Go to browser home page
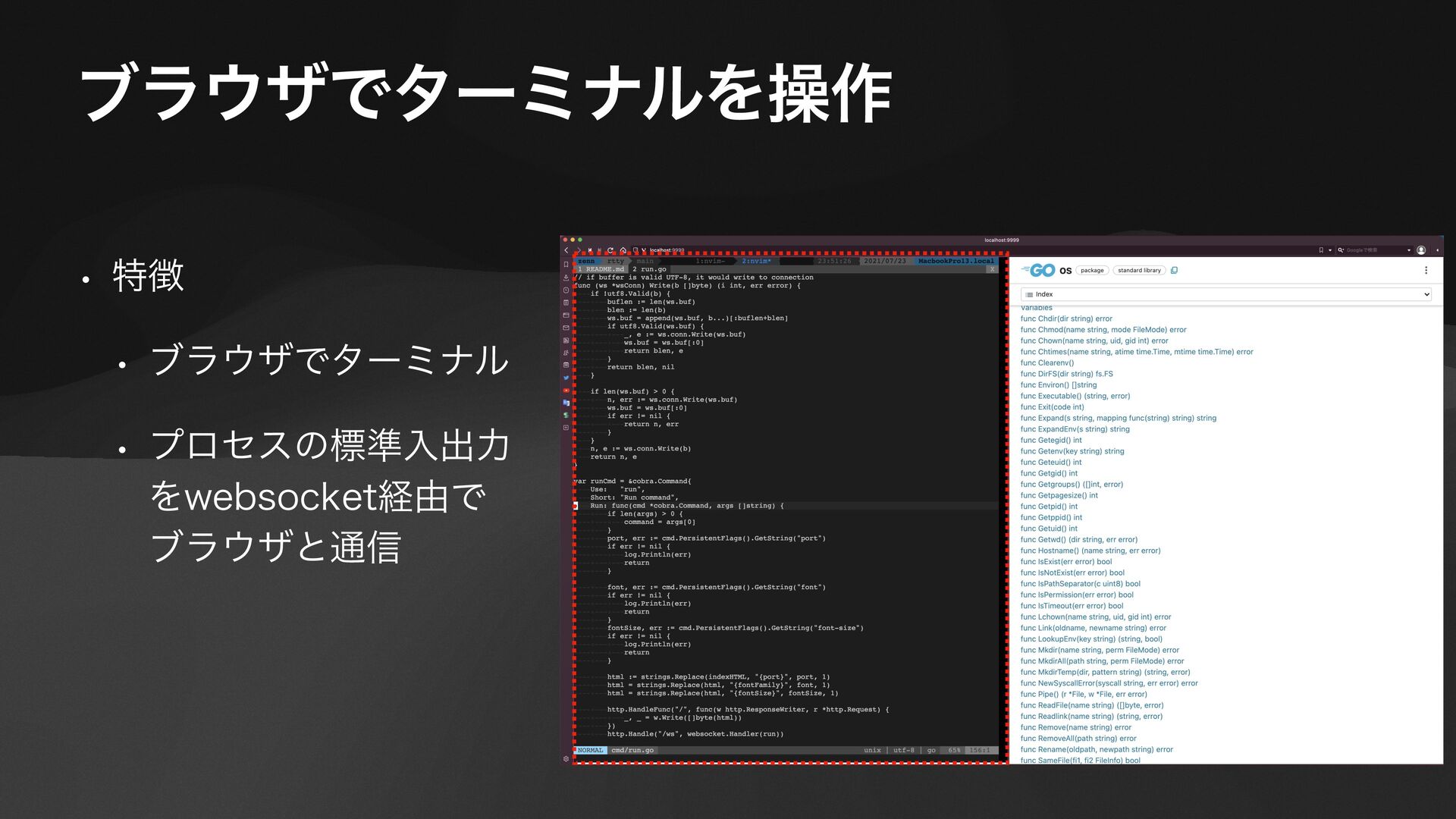The width and height of the screenshot is (1456, 819). pyautogui.click(x=623, y=250)
